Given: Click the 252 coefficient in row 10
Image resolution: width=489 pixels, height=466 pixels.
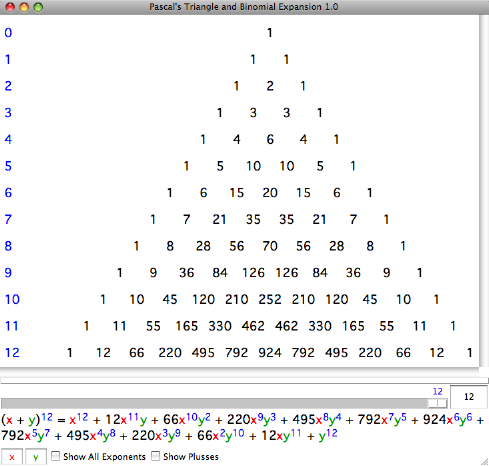Looking at the screenshot, I should (270, 299).
